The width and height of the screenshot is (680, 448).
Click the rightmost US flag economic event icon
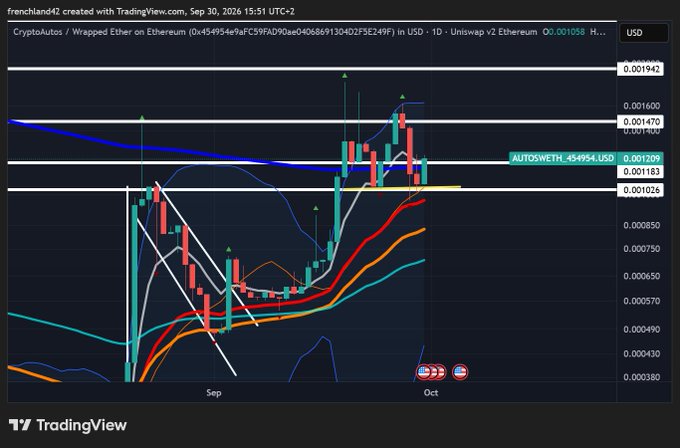(x=460, y=372)
